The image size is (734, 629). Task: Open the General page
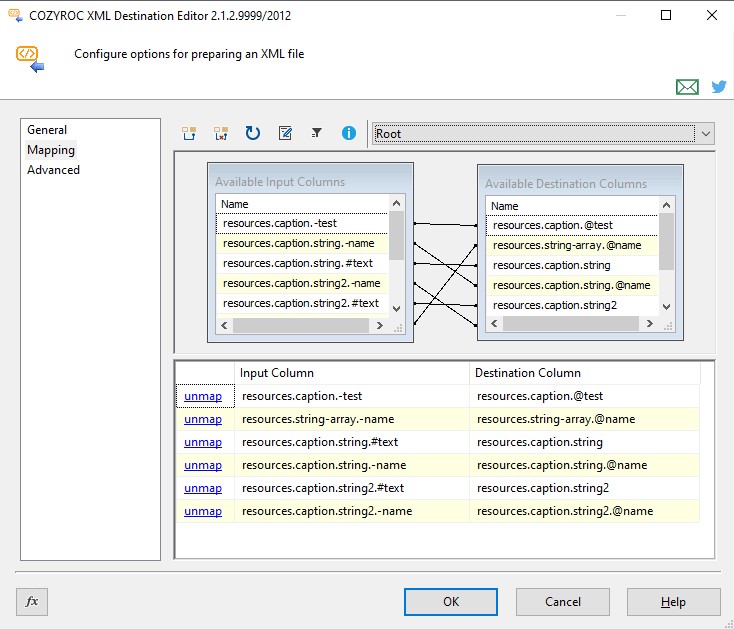coord(47,130)
